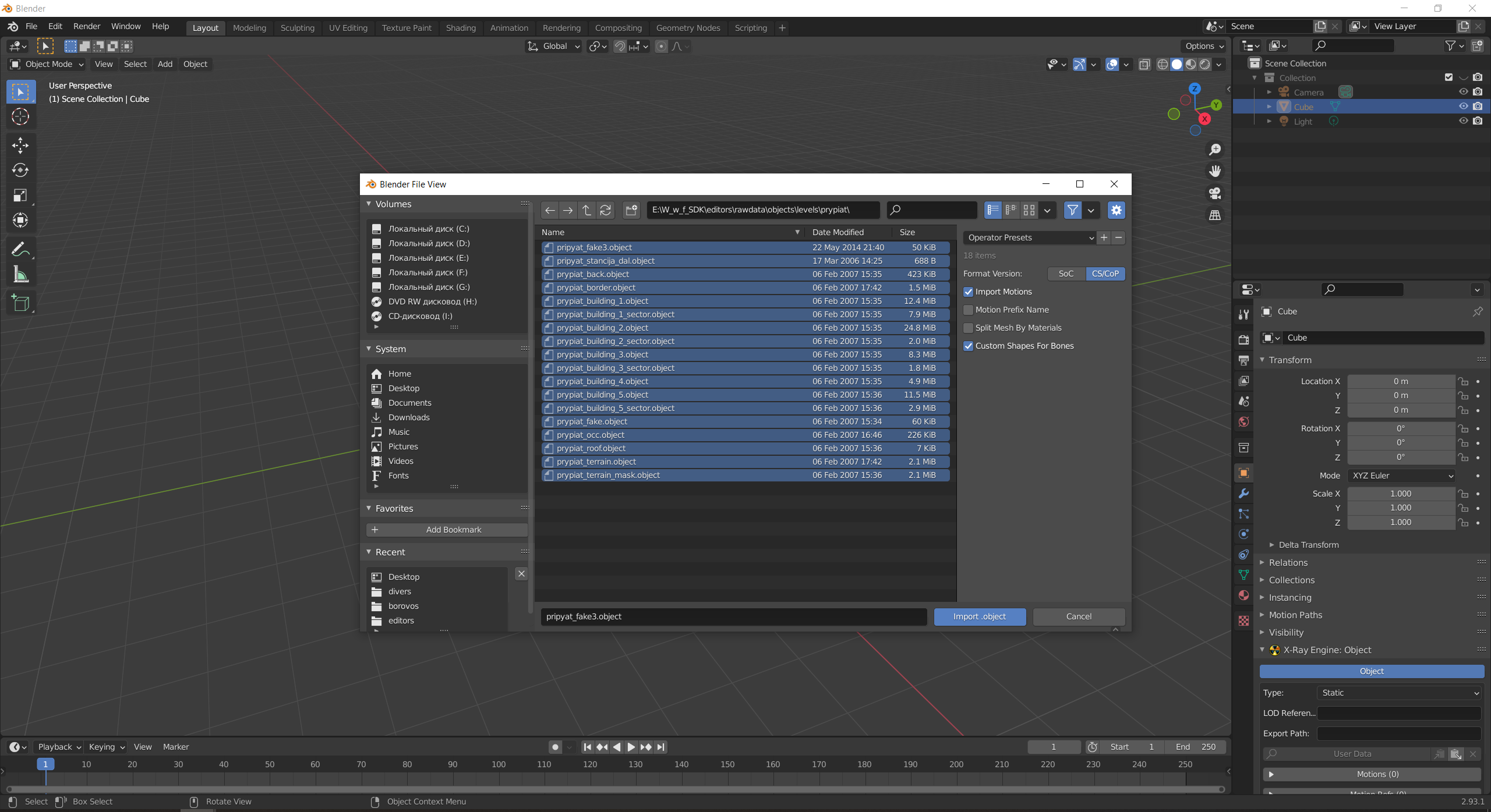This screenshot has width=1491, height=812.
Task: Toggle the operator settings gear panel
Action: (x=1116, y=210)
